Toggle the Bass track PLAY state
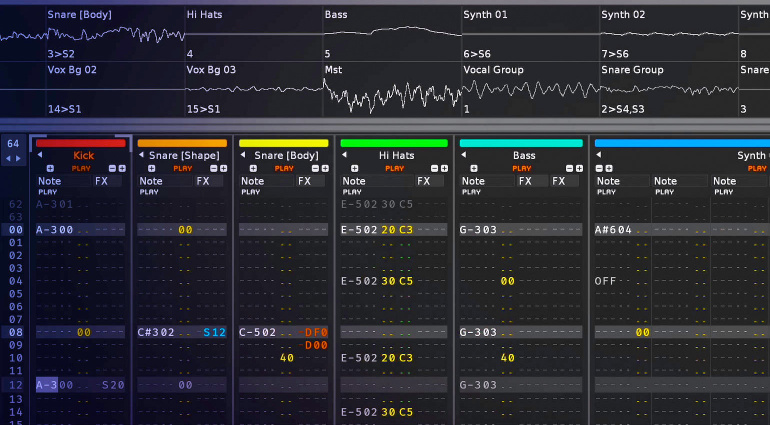This screenshot has height=425, width=770. pyautogui.click(x=520, y=168)
